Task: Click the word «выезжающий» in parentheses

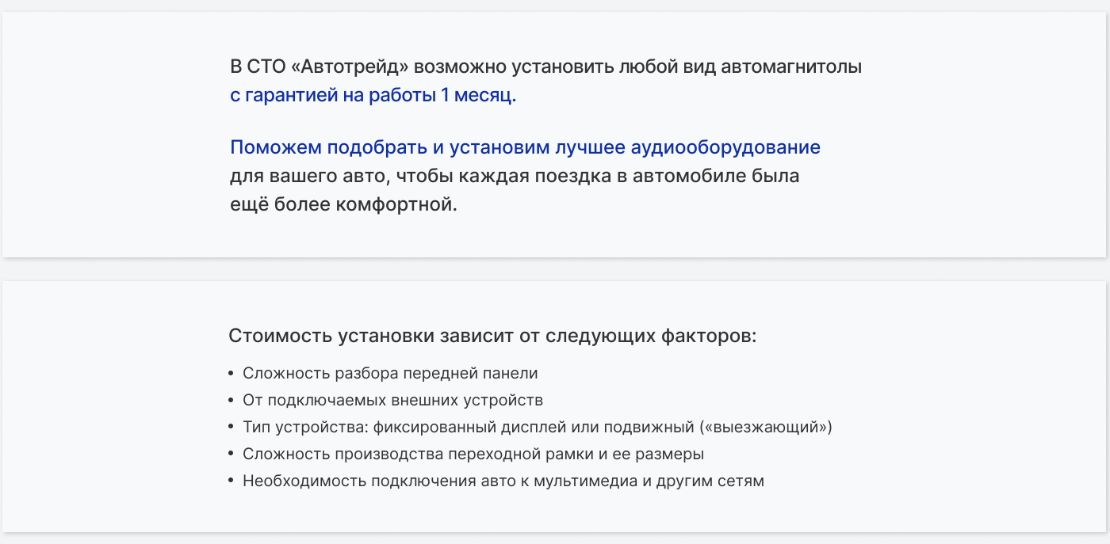Action: tap(775, 427)
